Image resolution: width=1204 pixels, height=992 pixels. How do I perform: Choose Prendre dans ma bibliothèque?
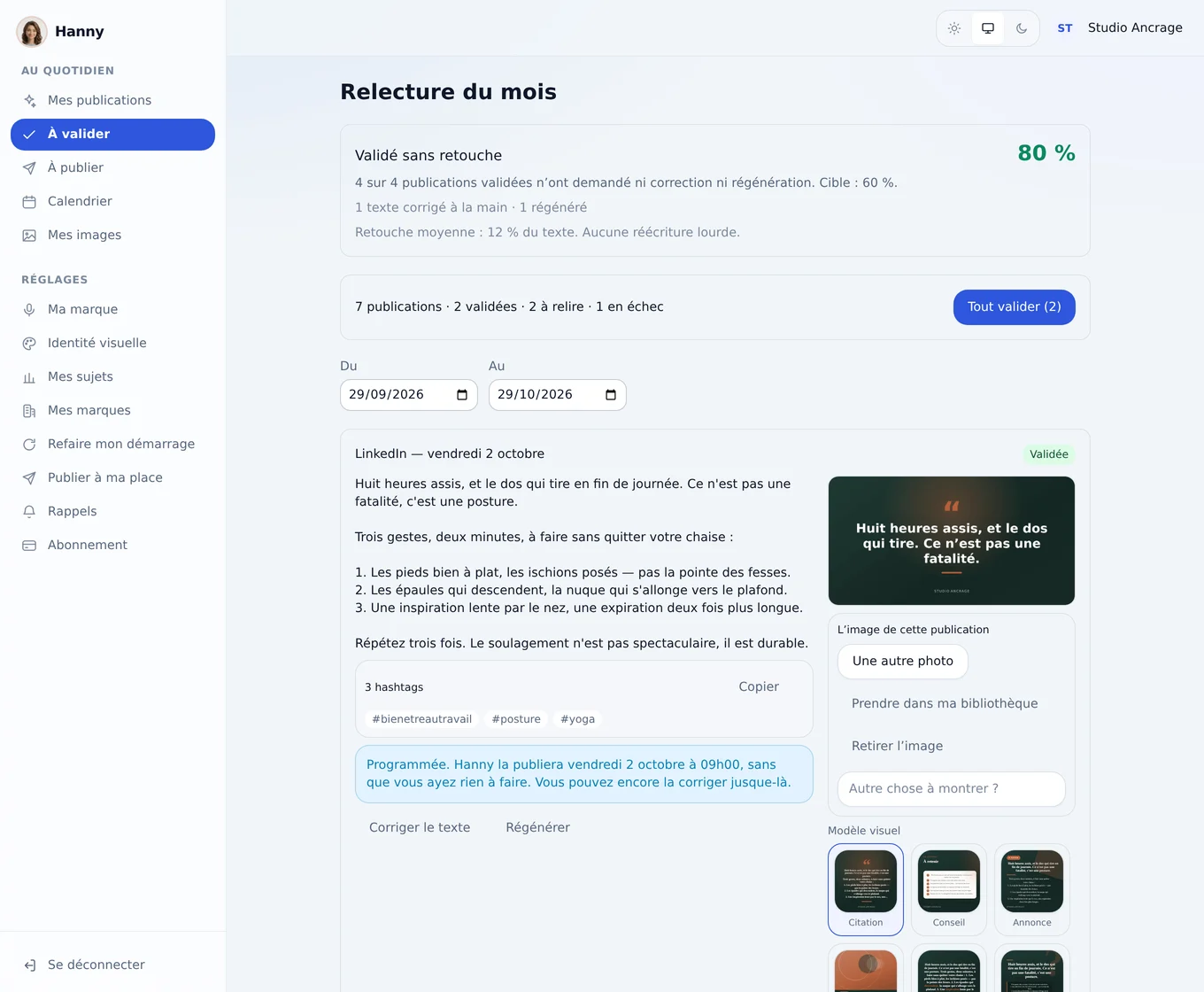(945, 703)
